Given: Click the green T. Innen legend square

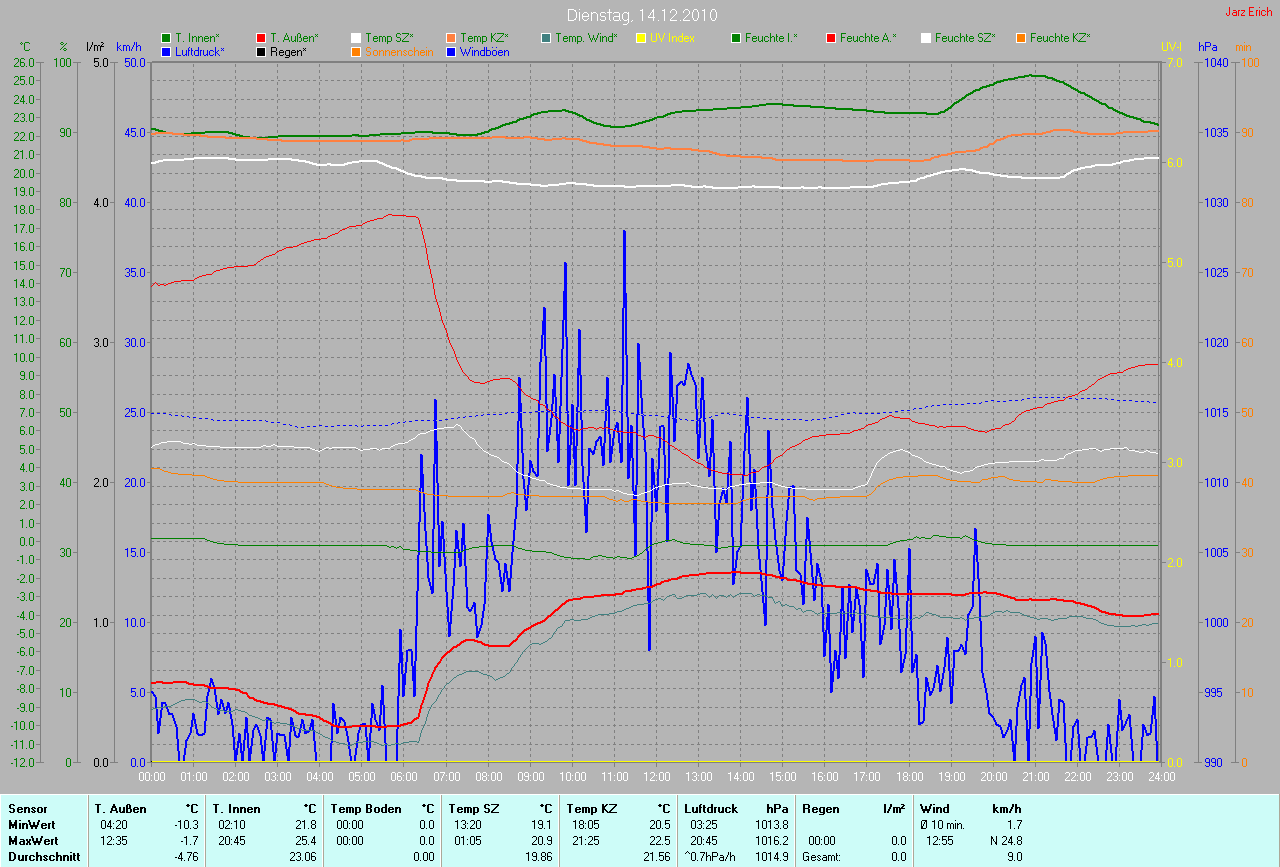Looking at the screenshot, I should 166,38.
